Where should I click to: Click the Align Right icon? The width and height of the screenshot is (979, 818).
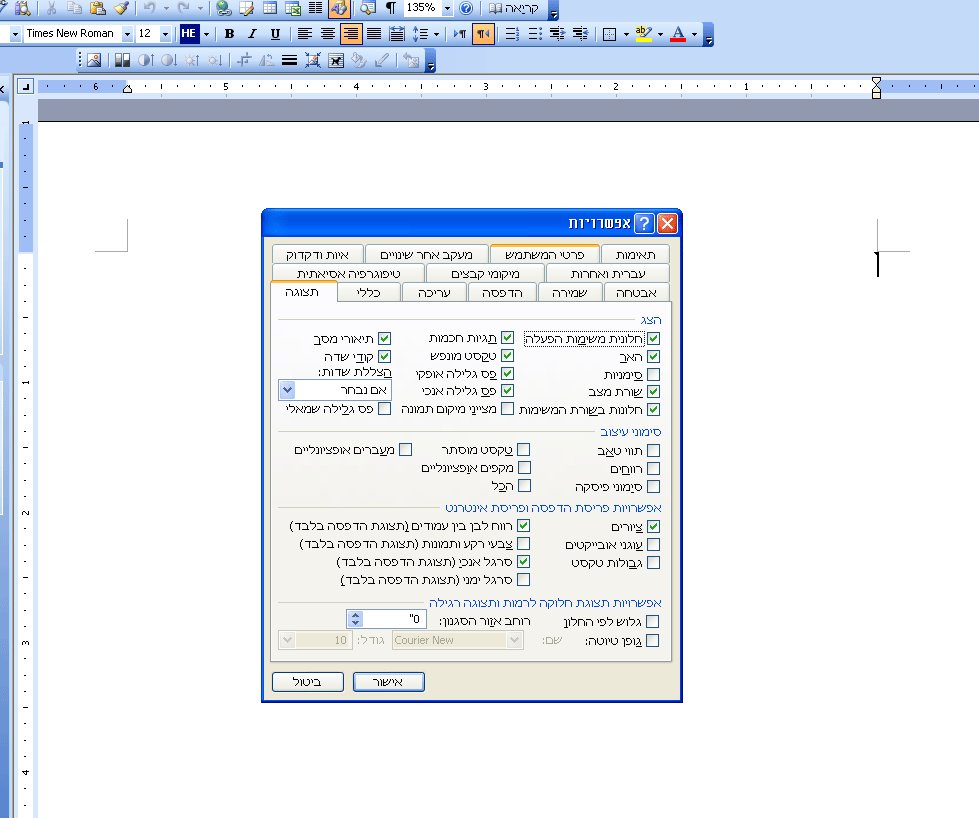[351, 34]
